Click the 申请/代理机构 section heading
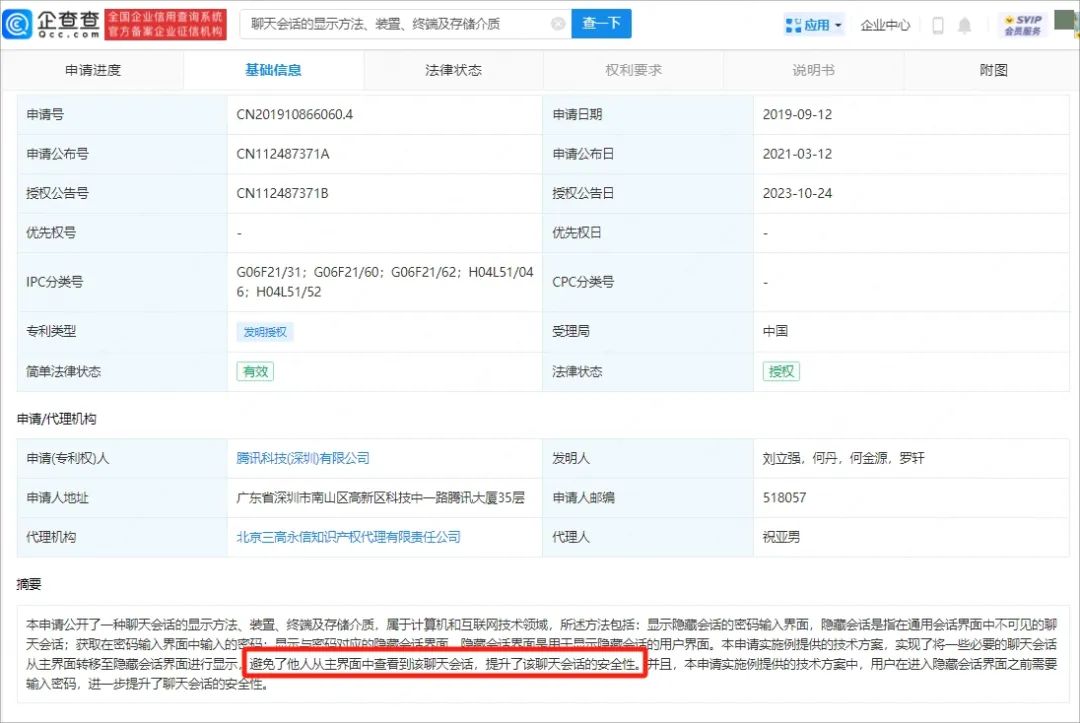1080x723 pixels. pos(56,419)
